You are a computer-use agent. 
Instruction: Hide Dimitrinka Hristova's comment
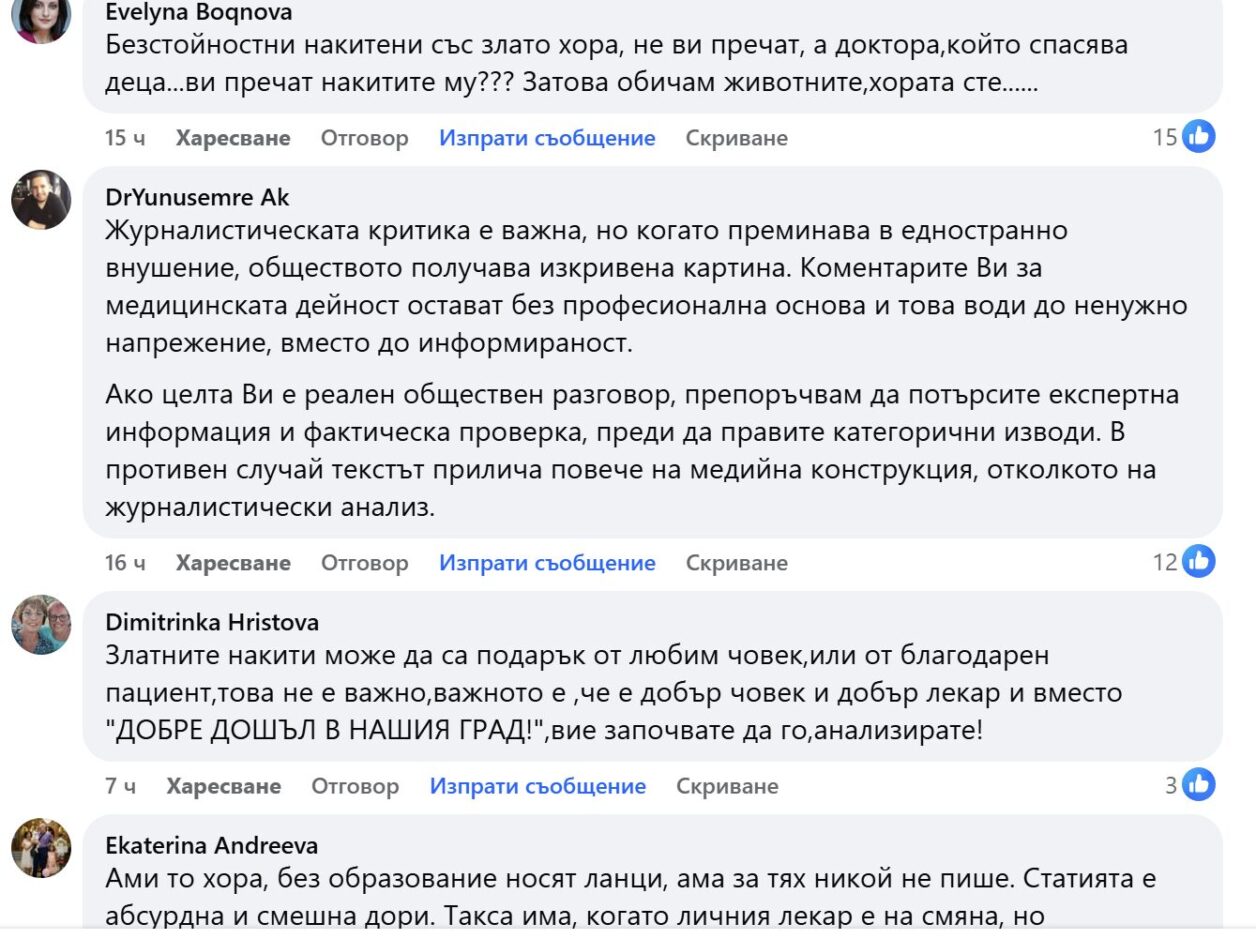[x=727, y=787]
